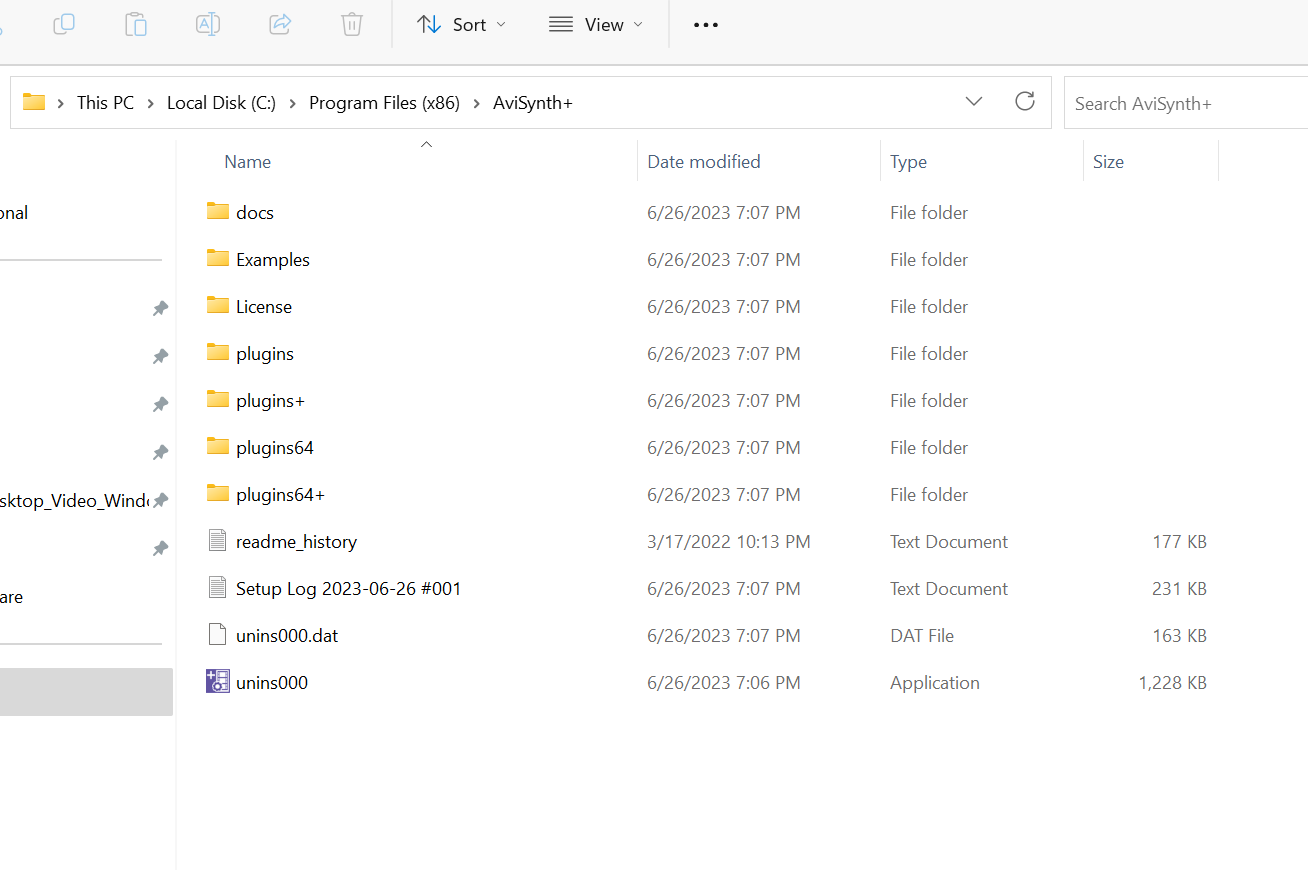Click the Delete trash can icon
The image size is (1308, 870).
click(x=352, y=24)
